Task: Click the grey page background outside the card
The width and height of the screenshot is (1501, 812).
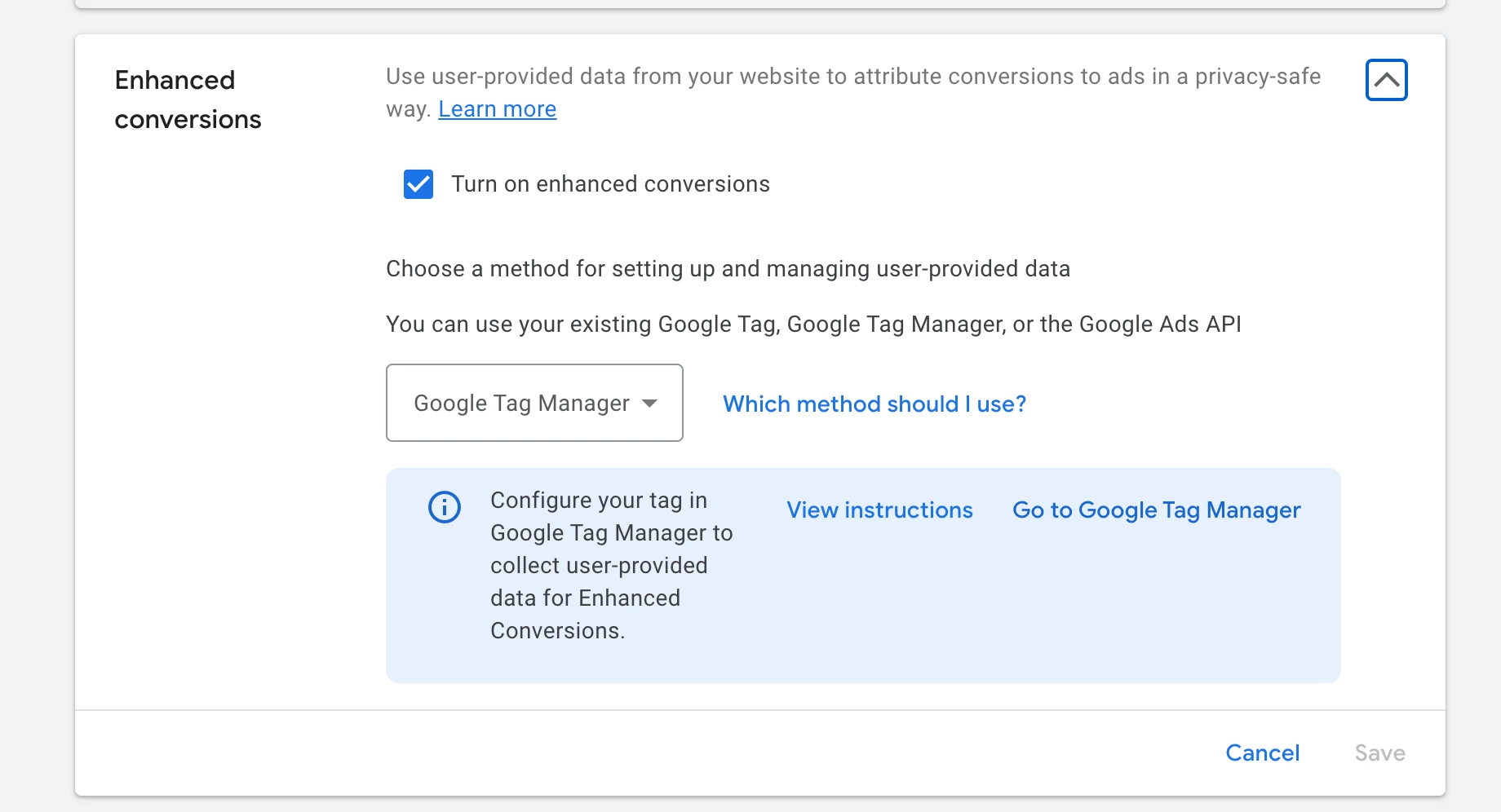Action: 37,408
